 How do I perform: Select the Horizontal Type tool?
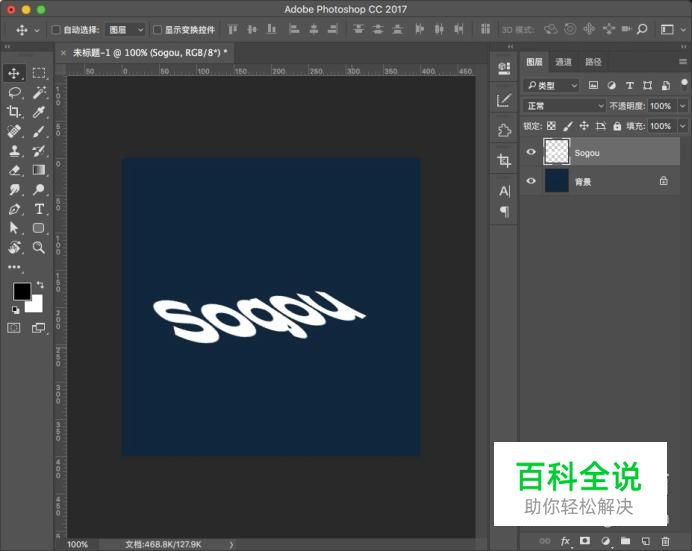(x=39, y=209)
